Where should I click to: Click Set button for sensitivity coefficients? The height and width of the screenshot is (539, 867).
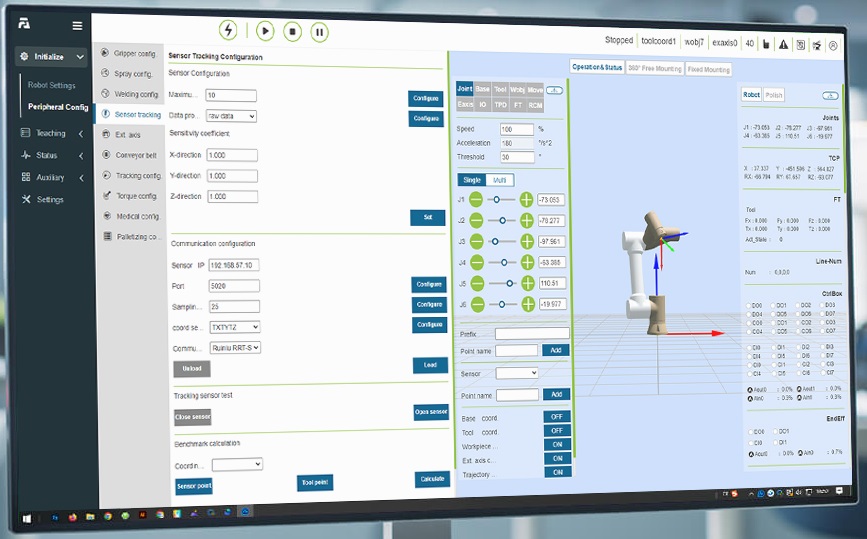[x=427, y=217]
